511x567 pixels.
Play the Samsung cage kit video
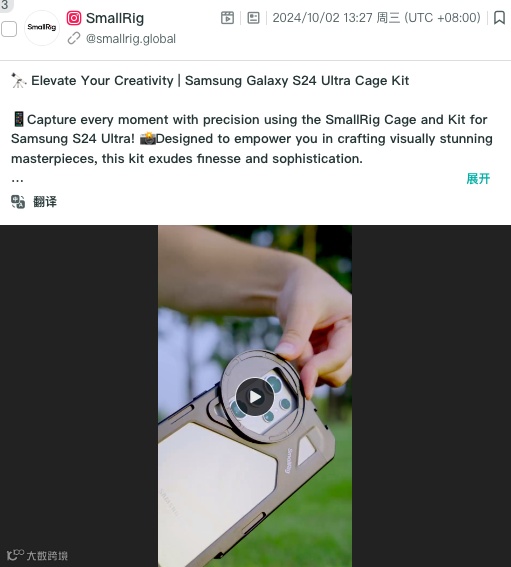tap(255, 397)
